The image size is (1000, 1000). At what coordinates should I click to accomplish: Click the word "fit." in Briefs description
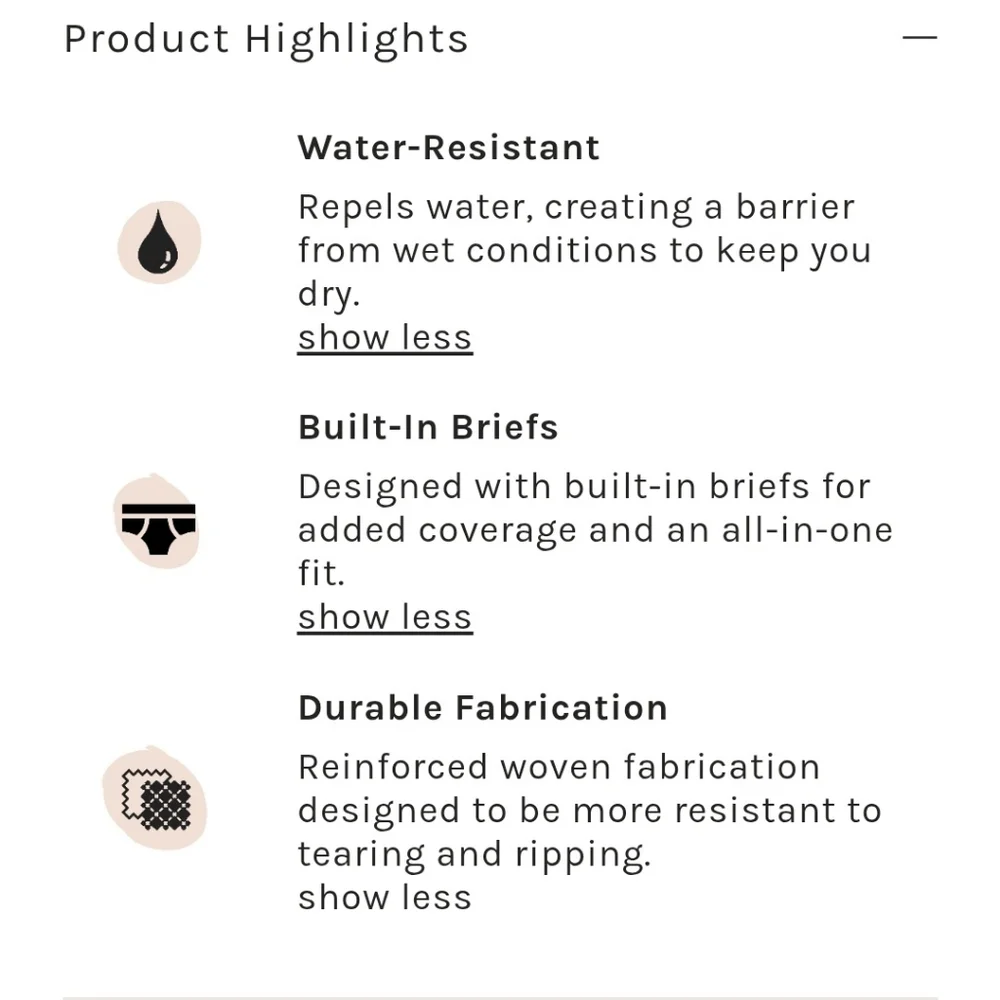pyautogui.click(x=321, y=574)
